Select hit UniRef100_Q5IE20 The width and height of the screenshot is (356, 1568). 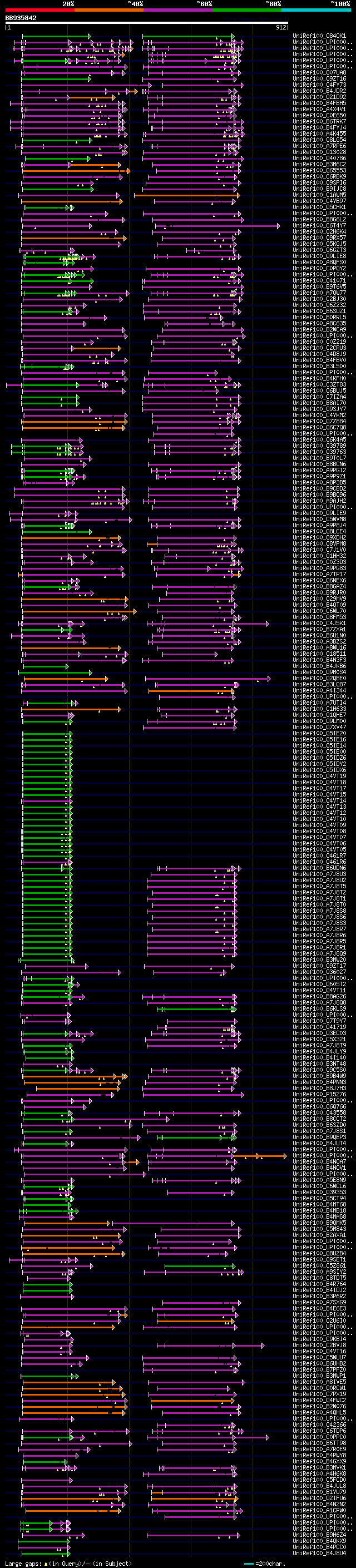click(x=319, y=733)
